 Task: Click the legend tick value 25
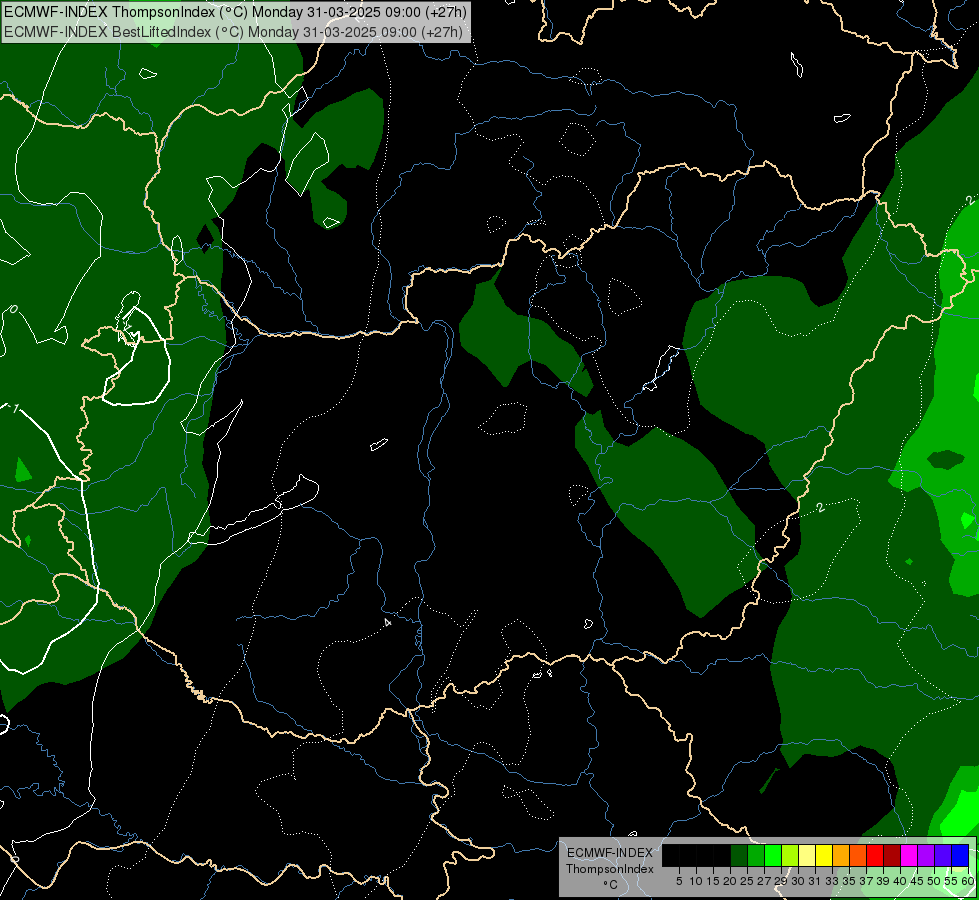[x=747, y=881]
